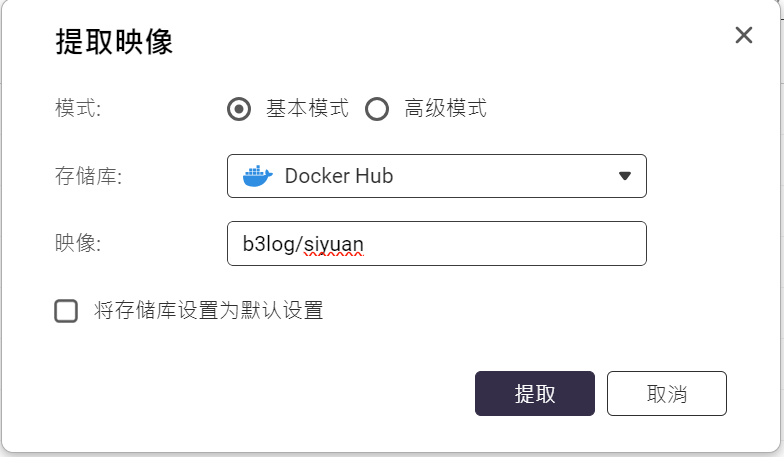Click the 基本模式 label text
Viewport: 784px width, 457px height.
307,109
